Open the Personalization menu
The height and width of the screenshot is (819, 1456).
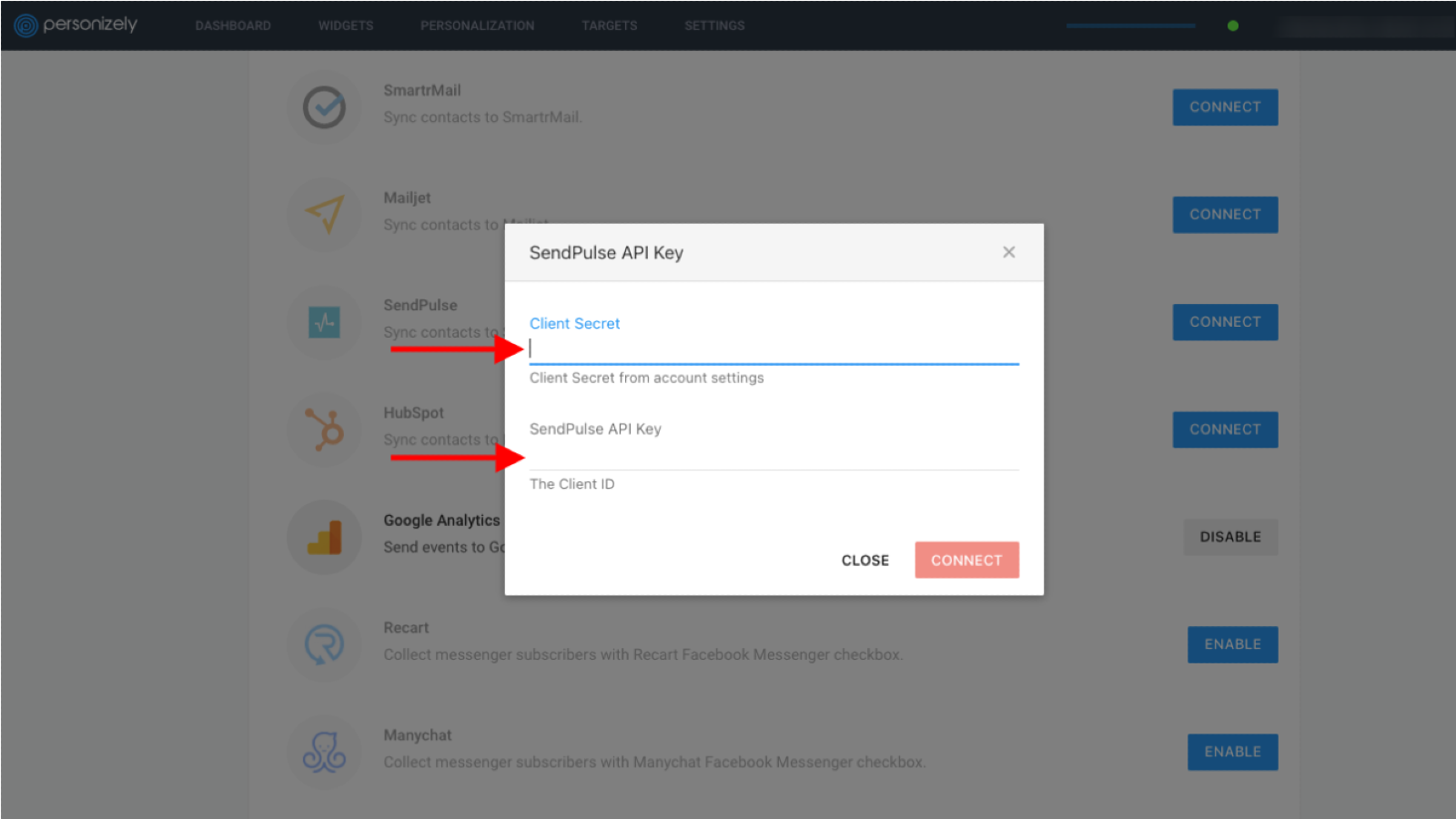(x=477, y=25)
